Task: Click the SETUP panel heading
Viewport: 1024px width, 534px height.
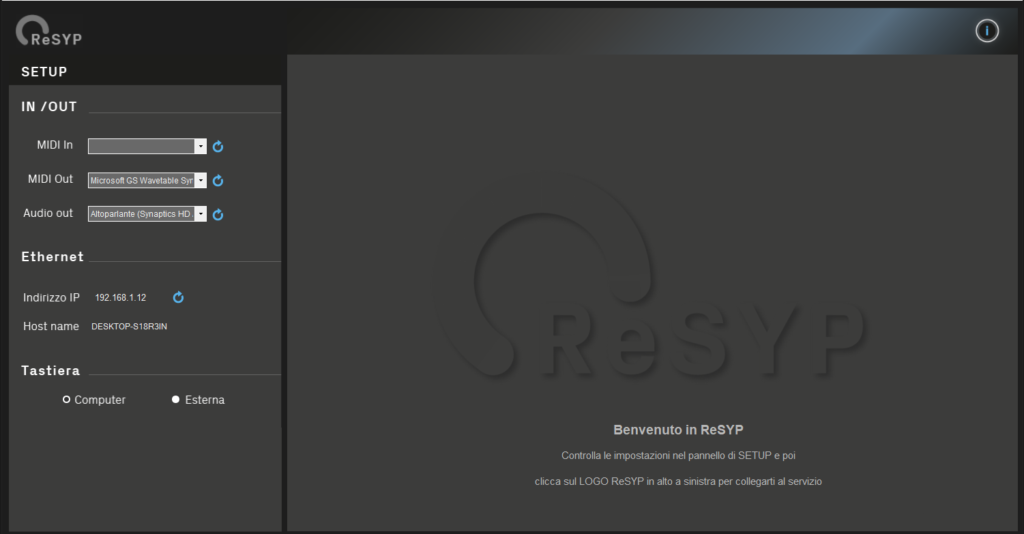Action: pyautogui.click(x=44, y=72)
